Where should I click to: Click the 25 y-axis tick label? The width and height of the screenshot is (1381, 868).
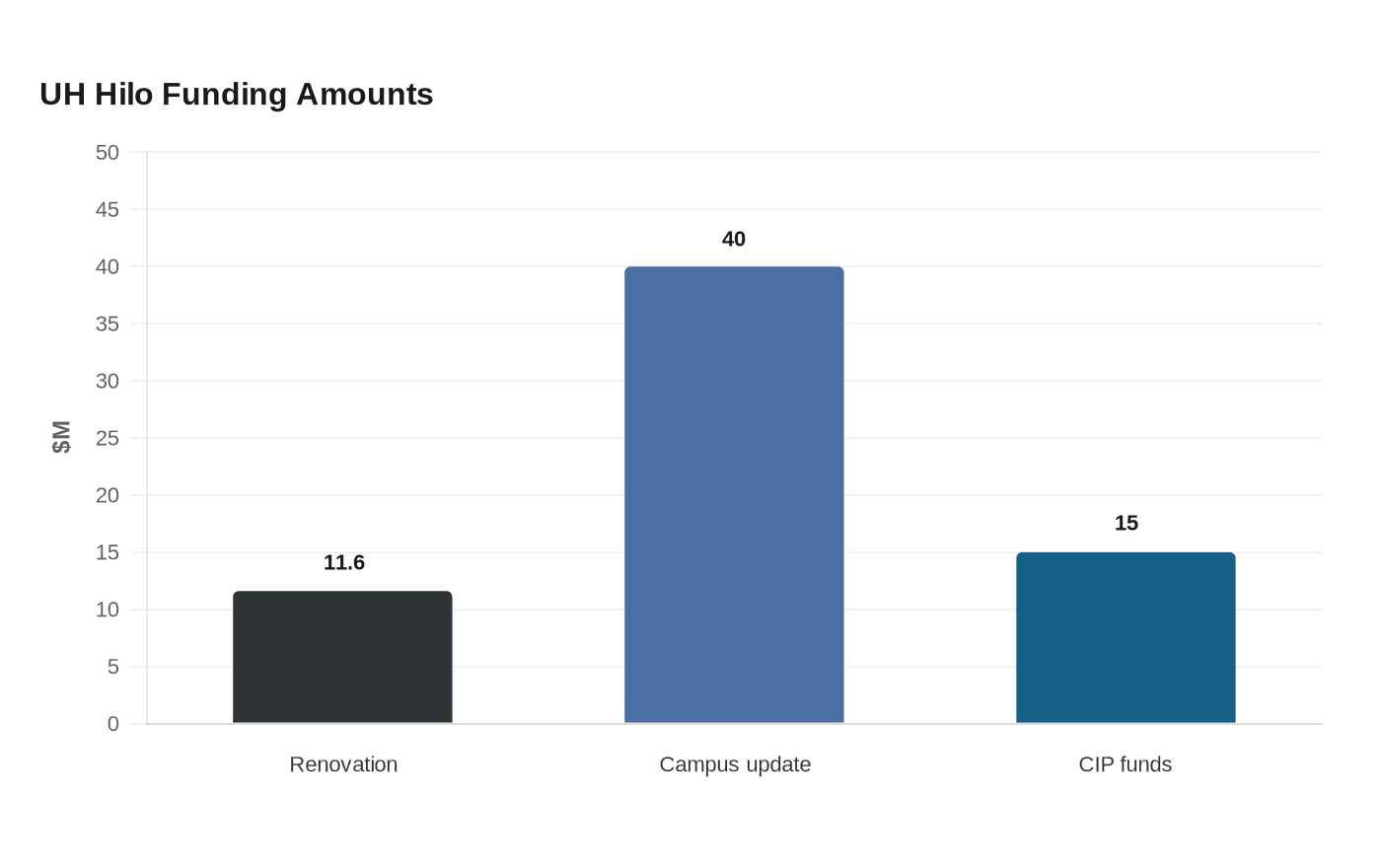tap(108, 438)
